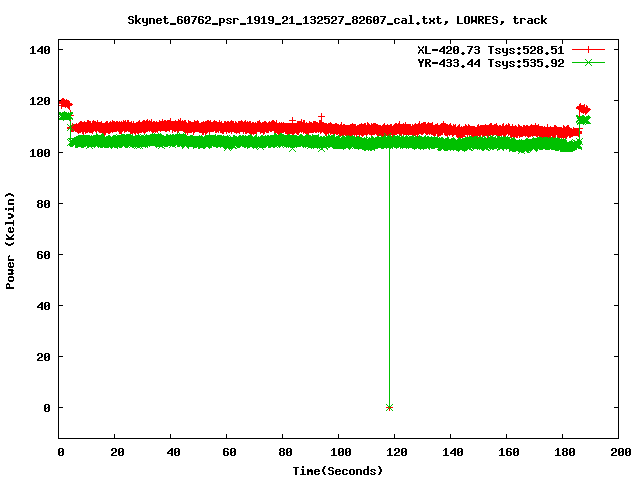Click the y-axis tick label 40
Viewport: 640px width, 480px height.
[x=43, y=306]
